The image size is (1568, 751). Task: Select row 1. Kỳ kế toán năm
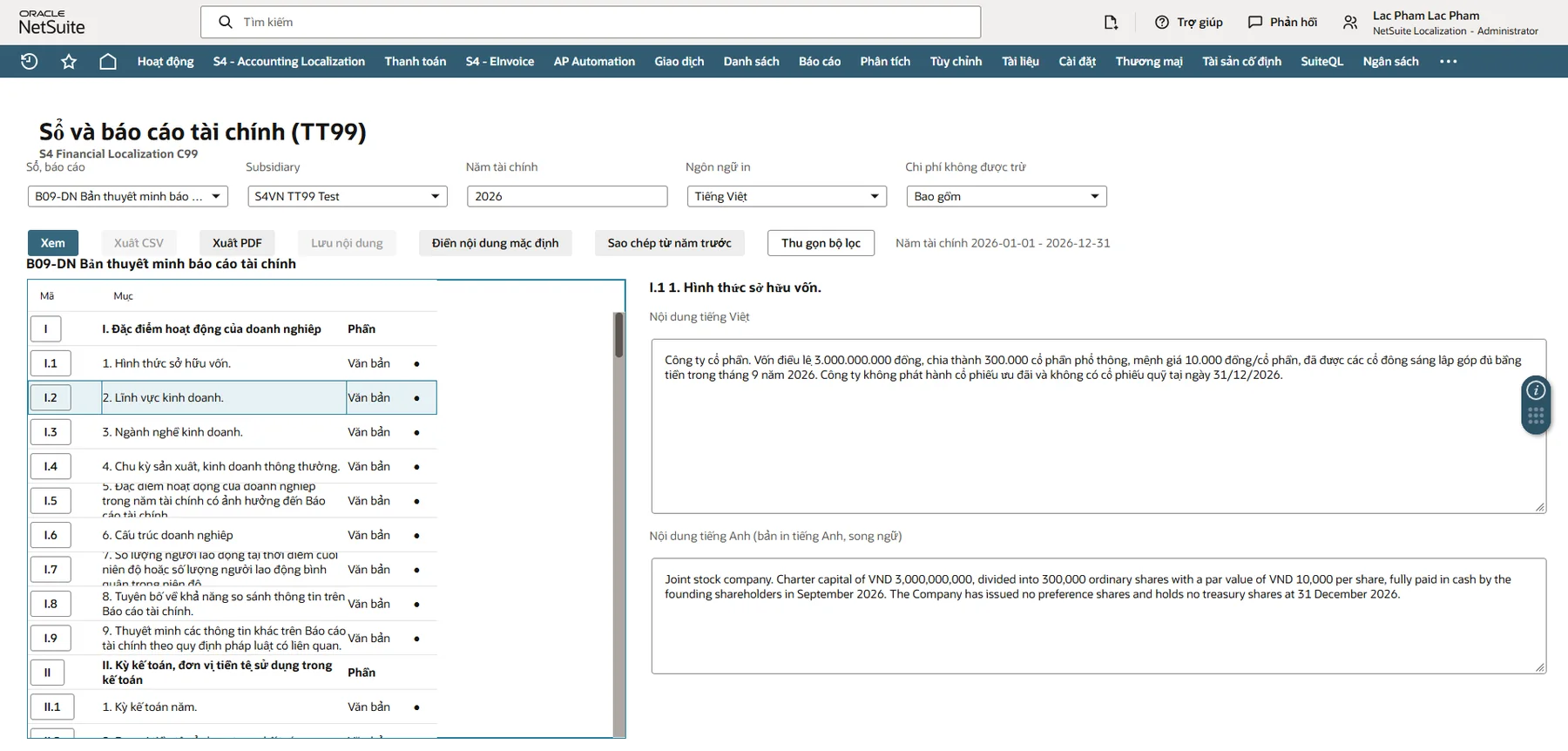click(233, 707)
